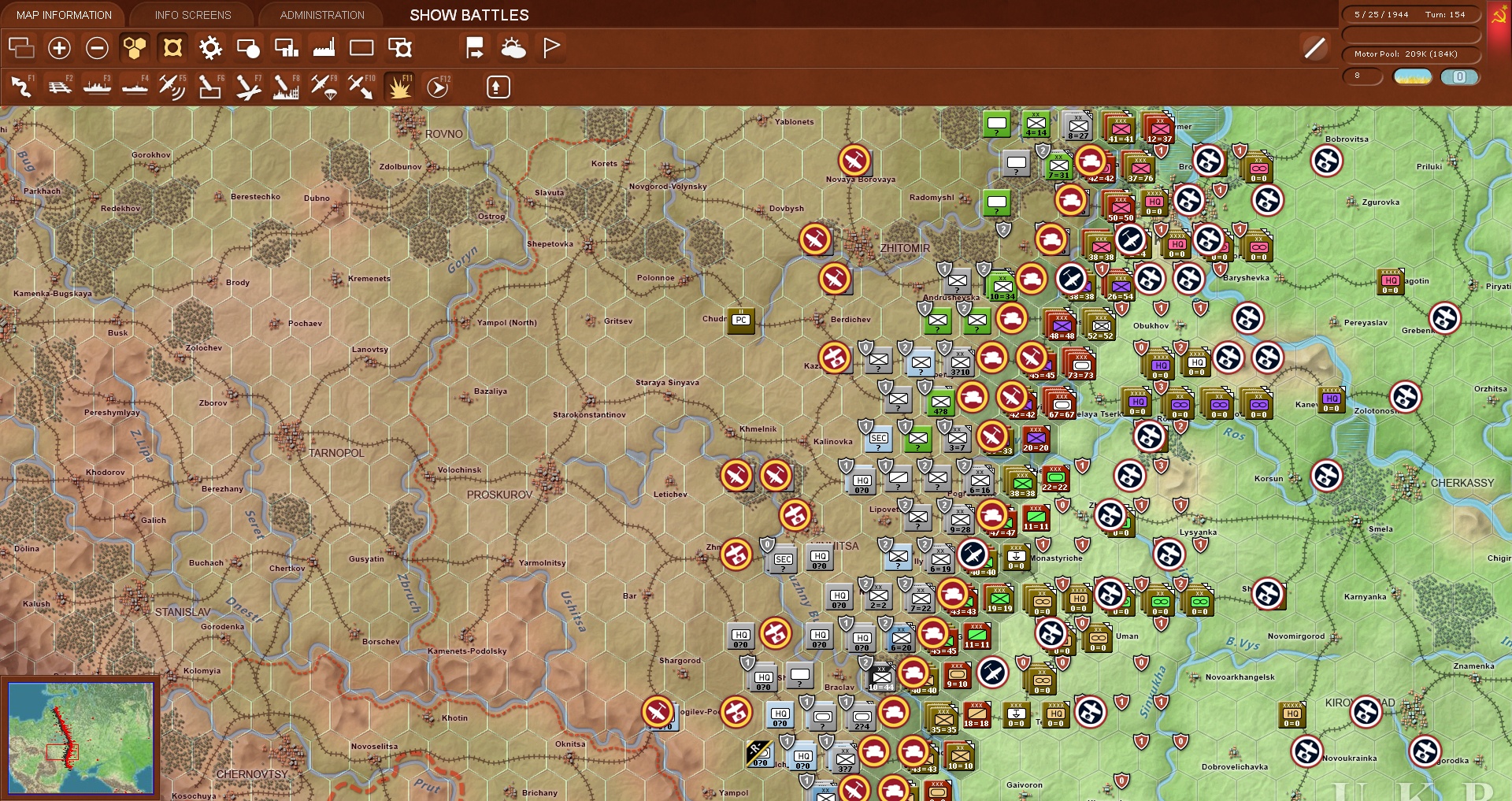Viewport: 1512px width, 801px height.
Task: Click the rectangle-with-circle counter icon
Action: 248,48
